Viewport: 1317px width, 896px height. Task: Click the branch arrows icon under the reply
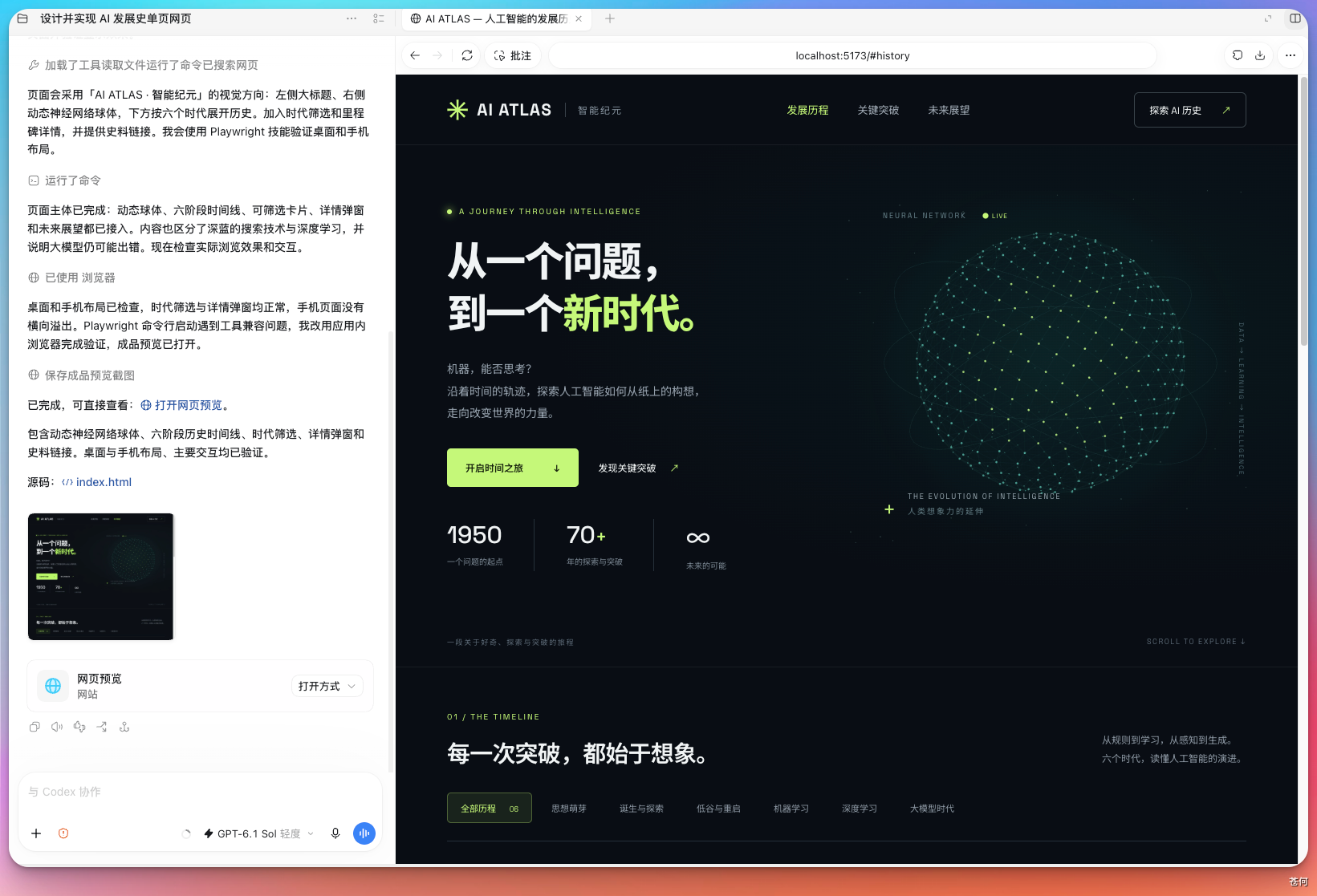tap(102, 727)
